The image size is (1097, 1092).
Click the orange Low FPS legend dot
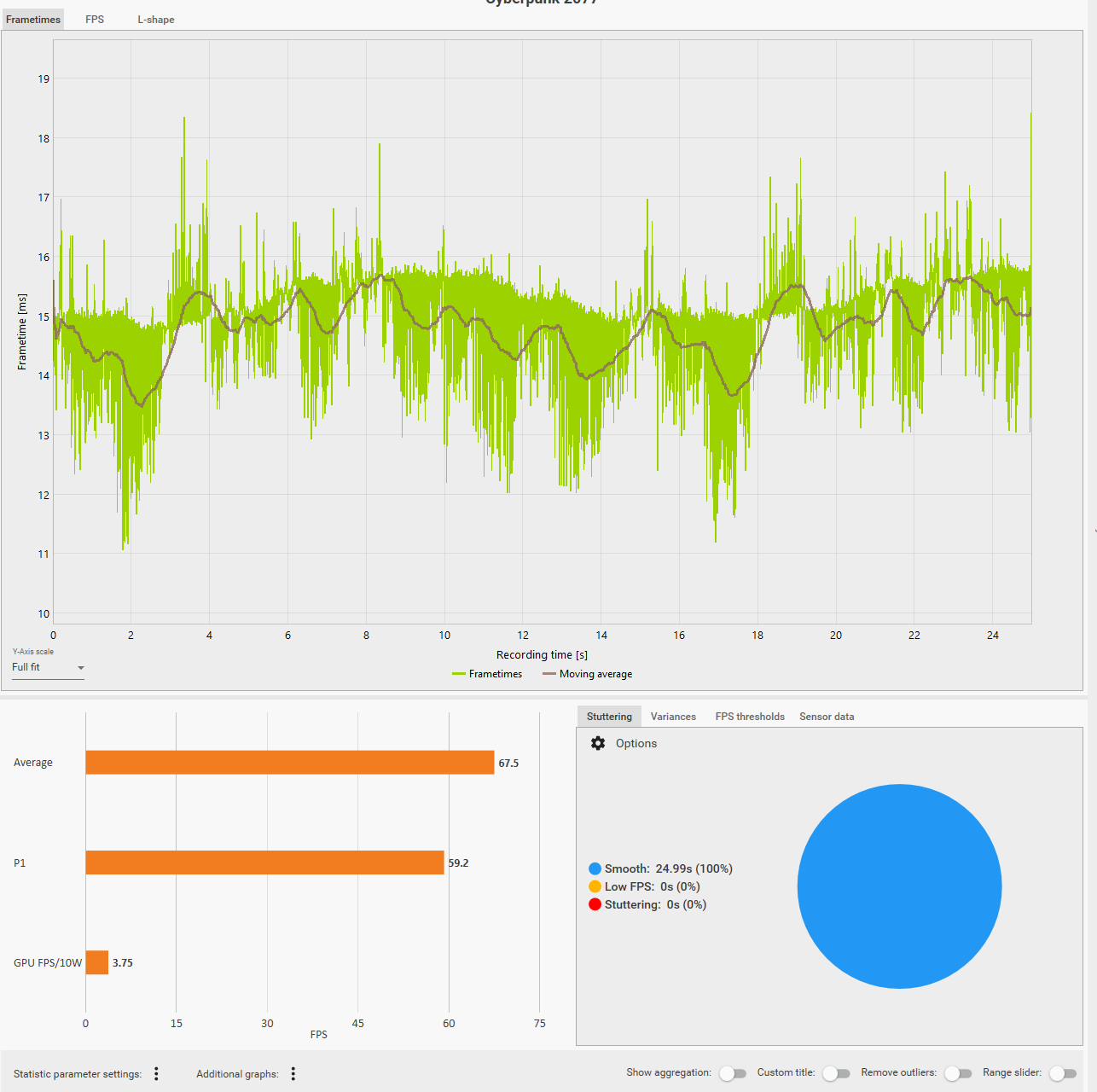tap(595, 886)
